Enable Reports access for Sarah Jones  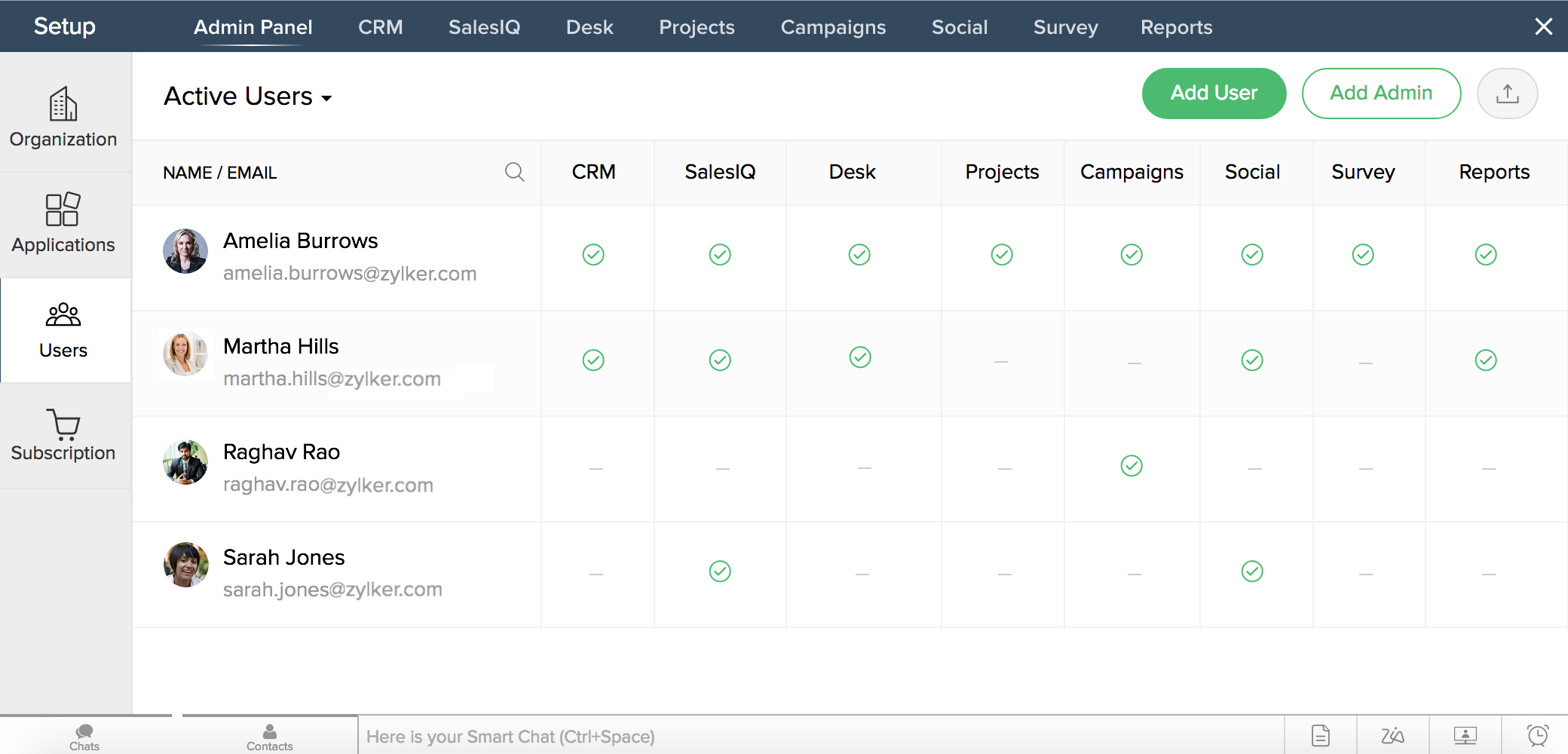coord(1489,575)
